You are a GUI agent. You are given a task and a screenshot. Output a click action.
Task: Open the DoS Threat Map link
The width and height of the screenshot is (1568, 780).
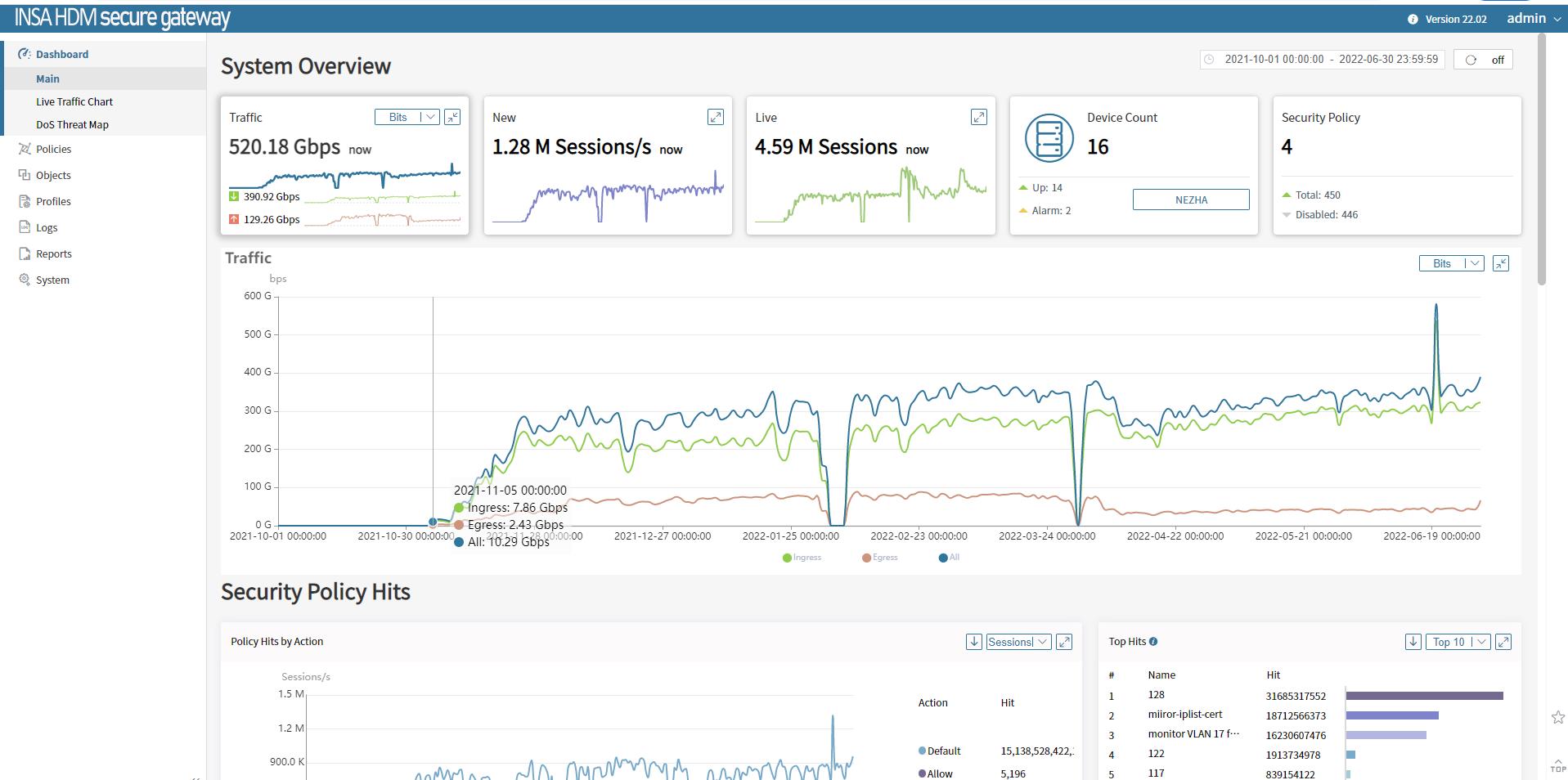click(x=72, y=125)
